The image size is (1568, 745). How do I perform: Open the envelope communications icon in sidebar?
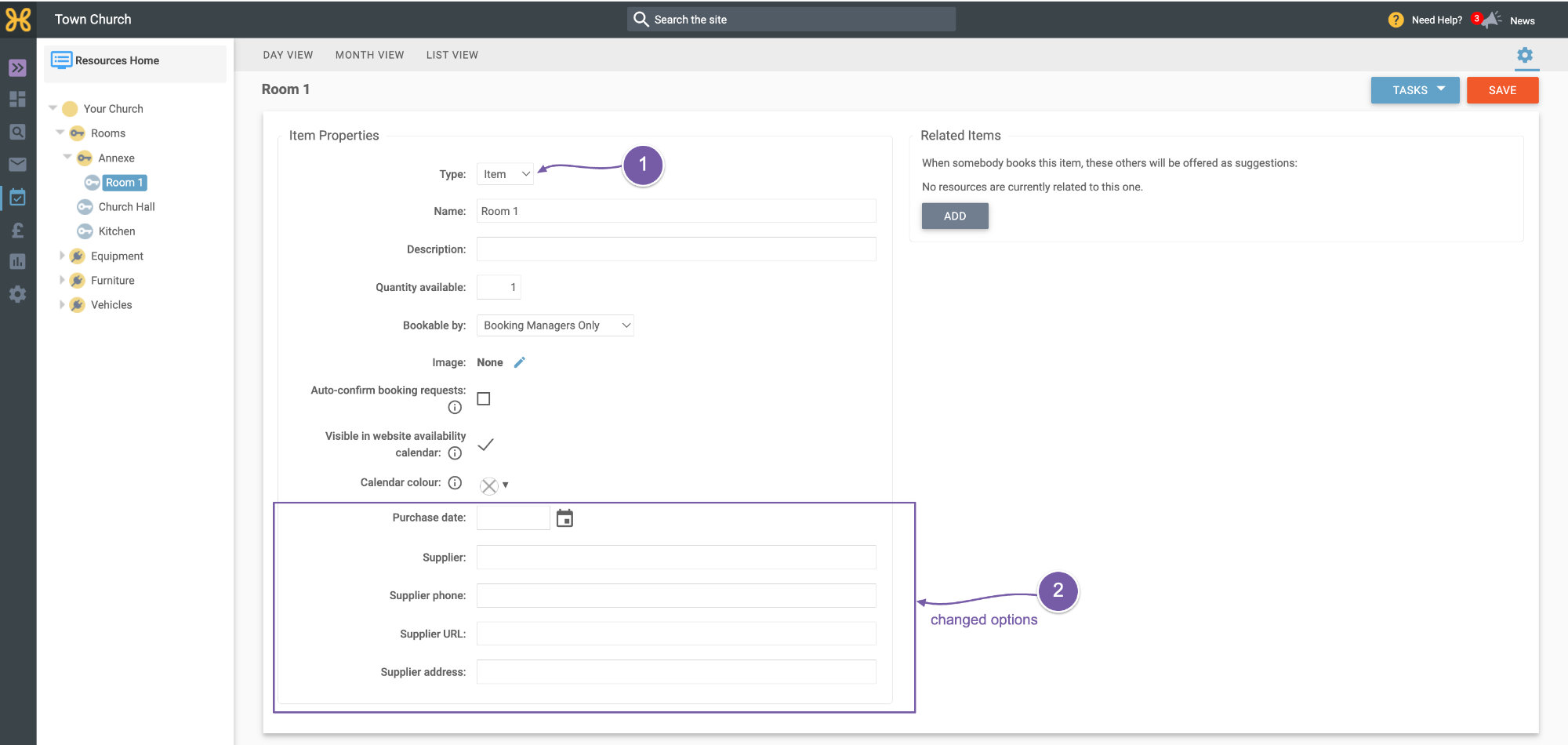tap(17, 164)
